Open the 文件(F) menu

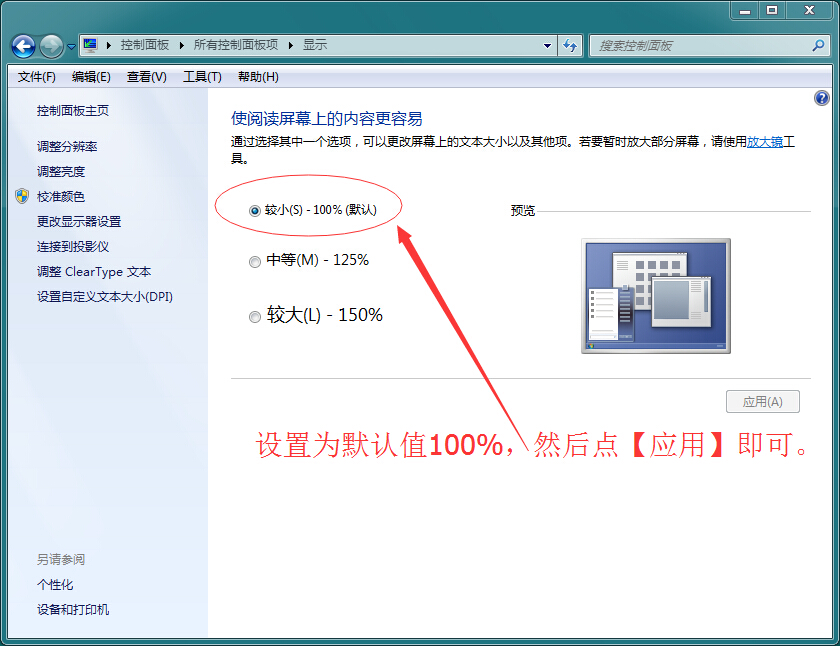coord(36,77)
